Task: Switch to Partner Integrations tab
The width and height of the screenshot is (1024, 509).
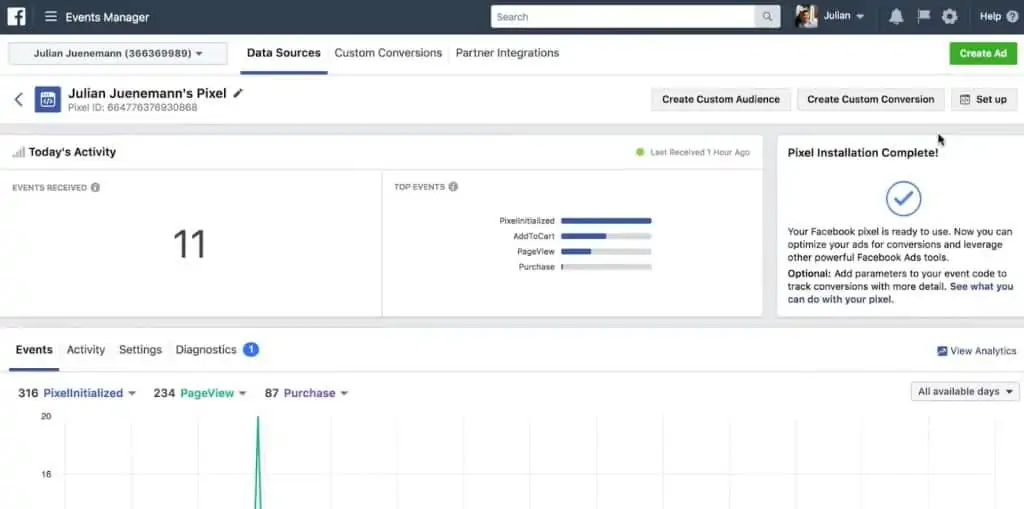Action: click(x=507, y=53)
